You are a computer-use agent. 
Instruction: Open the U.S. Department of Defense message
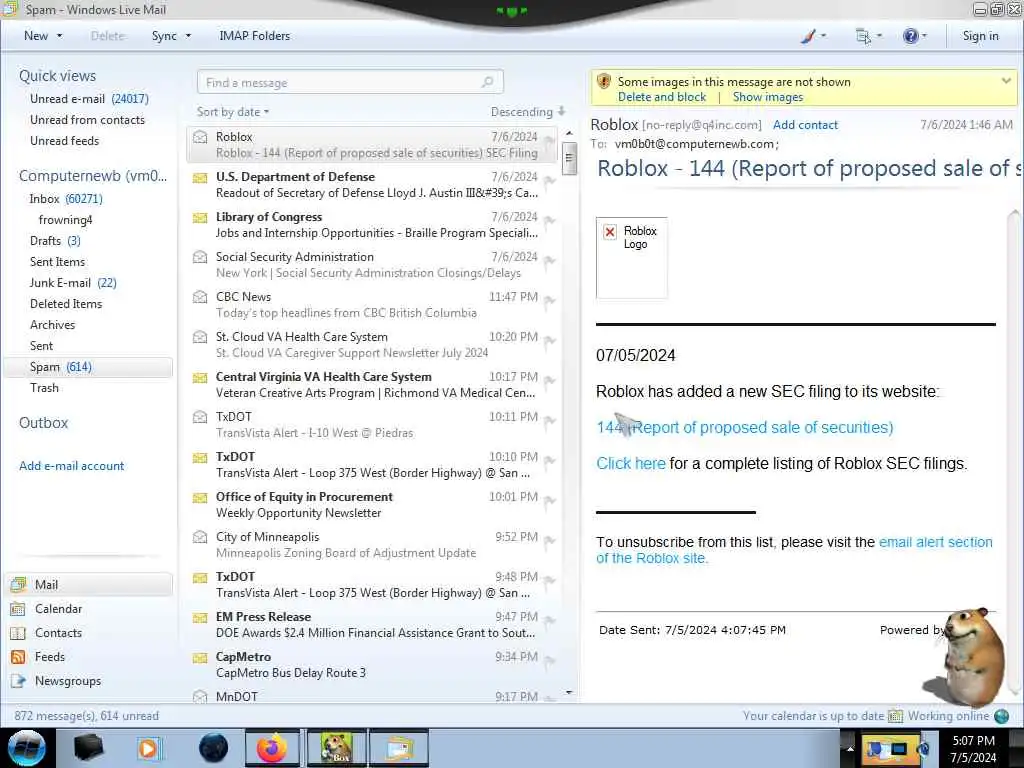372,185
